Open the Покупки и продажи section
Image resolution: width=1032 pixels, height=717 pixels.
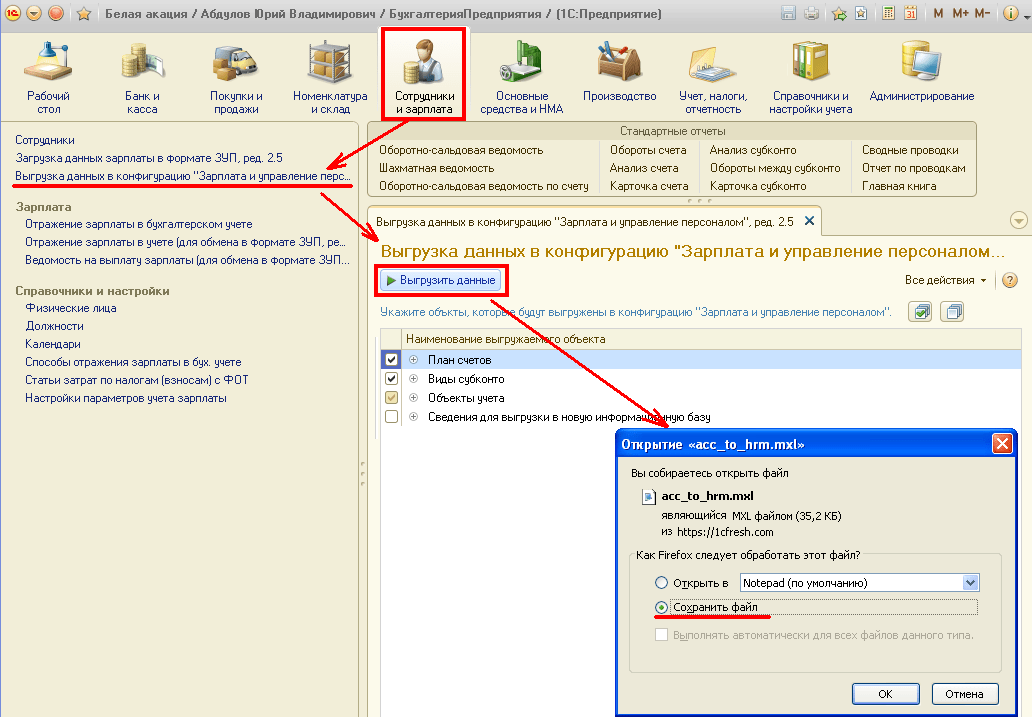[x=236, y=78]
